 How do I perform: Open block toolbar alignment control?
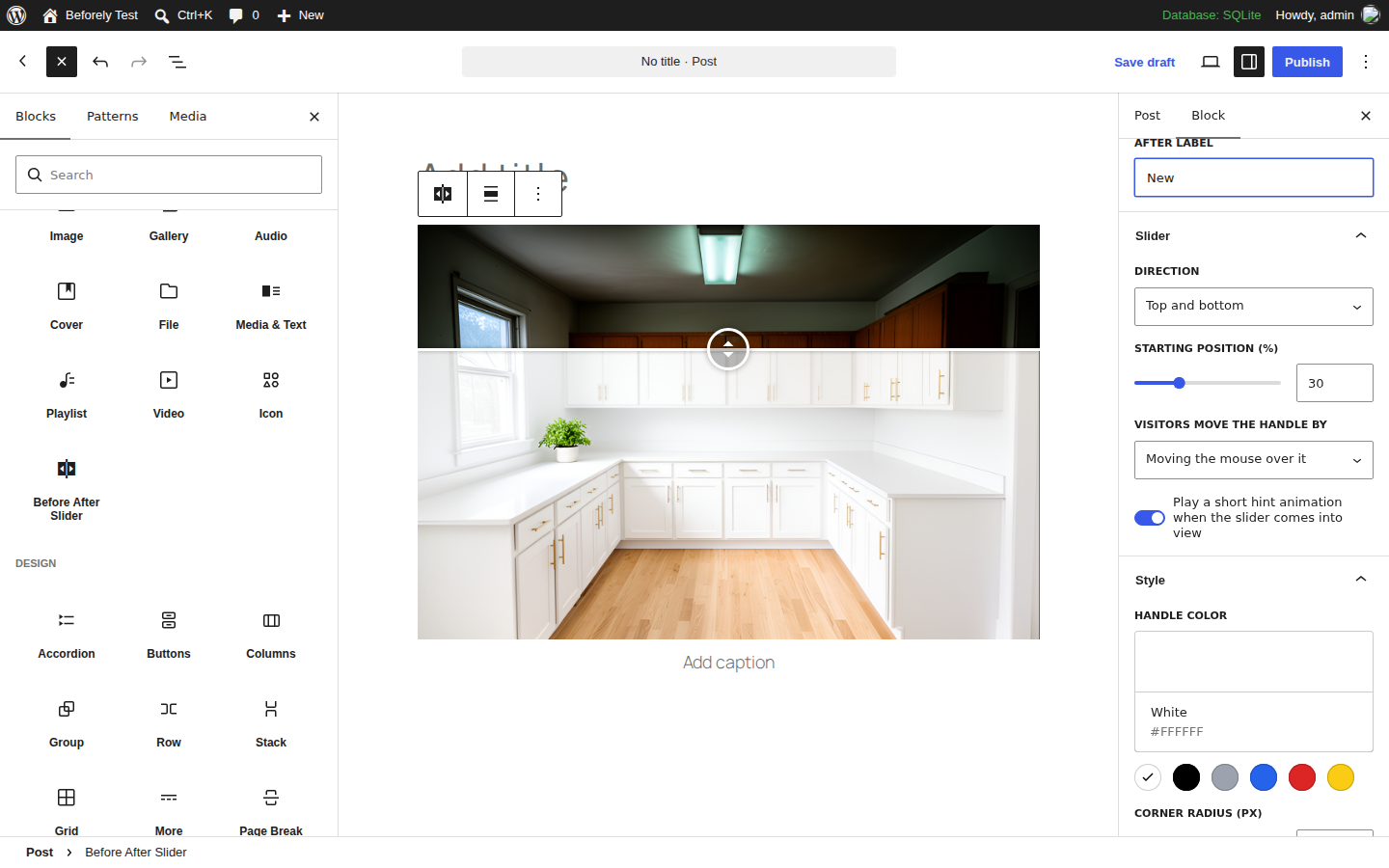pyautogui.click(x=491, y=194)
